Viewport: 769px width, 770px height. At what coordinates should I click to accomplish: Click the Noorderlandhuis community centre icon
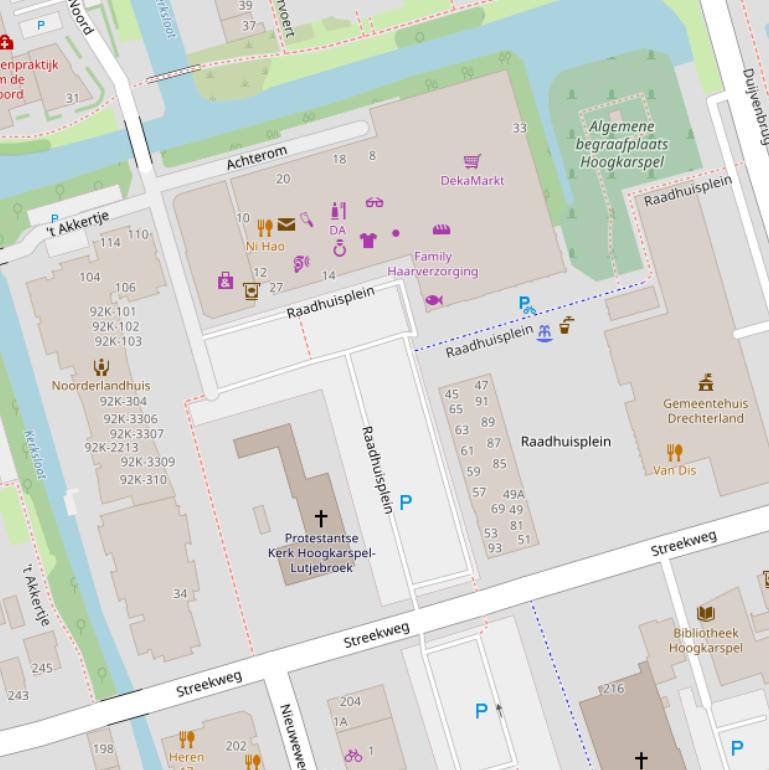(101, 368)
